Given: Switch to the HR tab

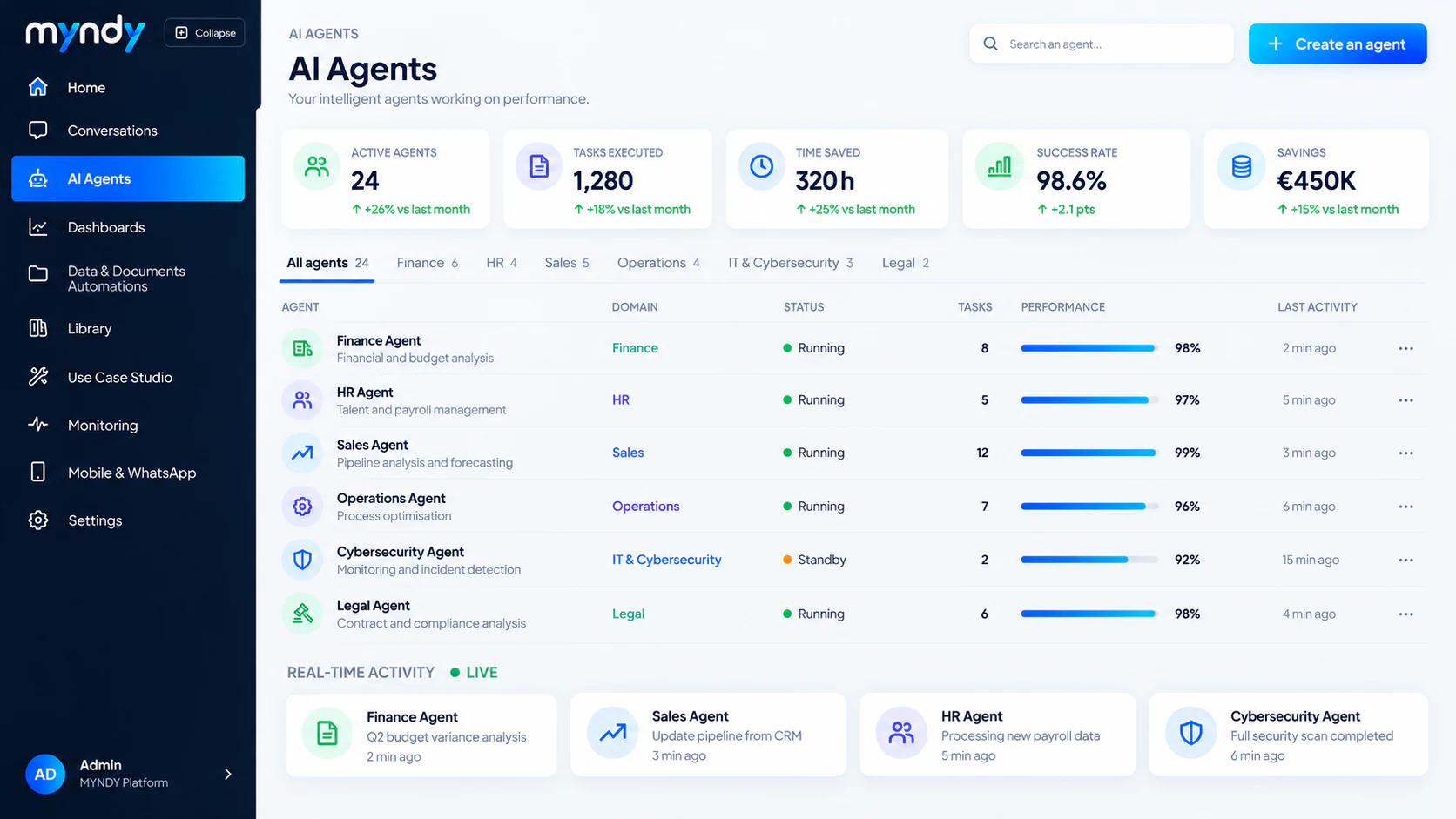Looking at the screenshot, I should pyautogui.click(x=502, y=263).
